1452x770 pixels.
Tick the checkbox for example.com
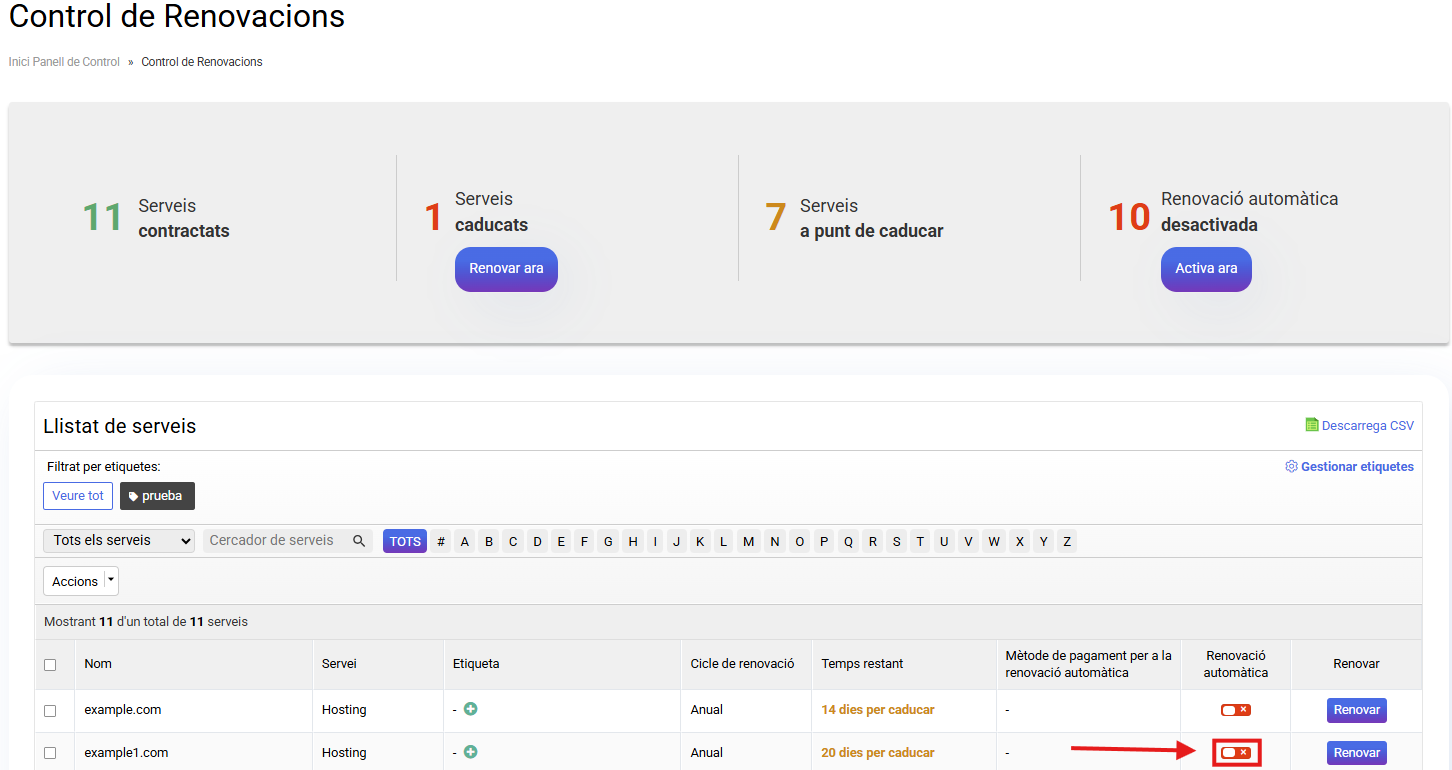[50, 710]
